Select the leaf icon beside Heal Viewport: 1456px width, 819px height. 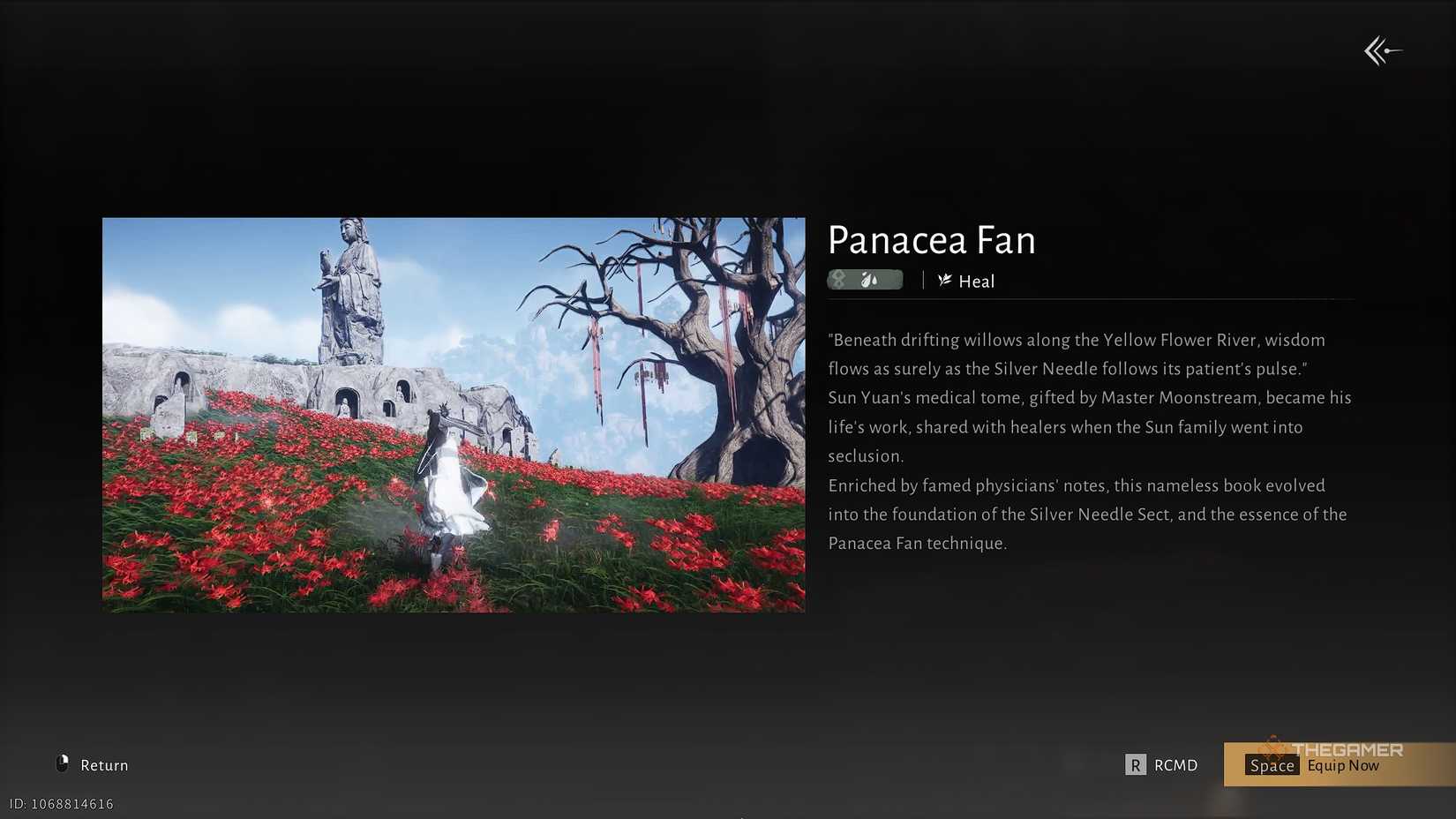tap(943, 280)
